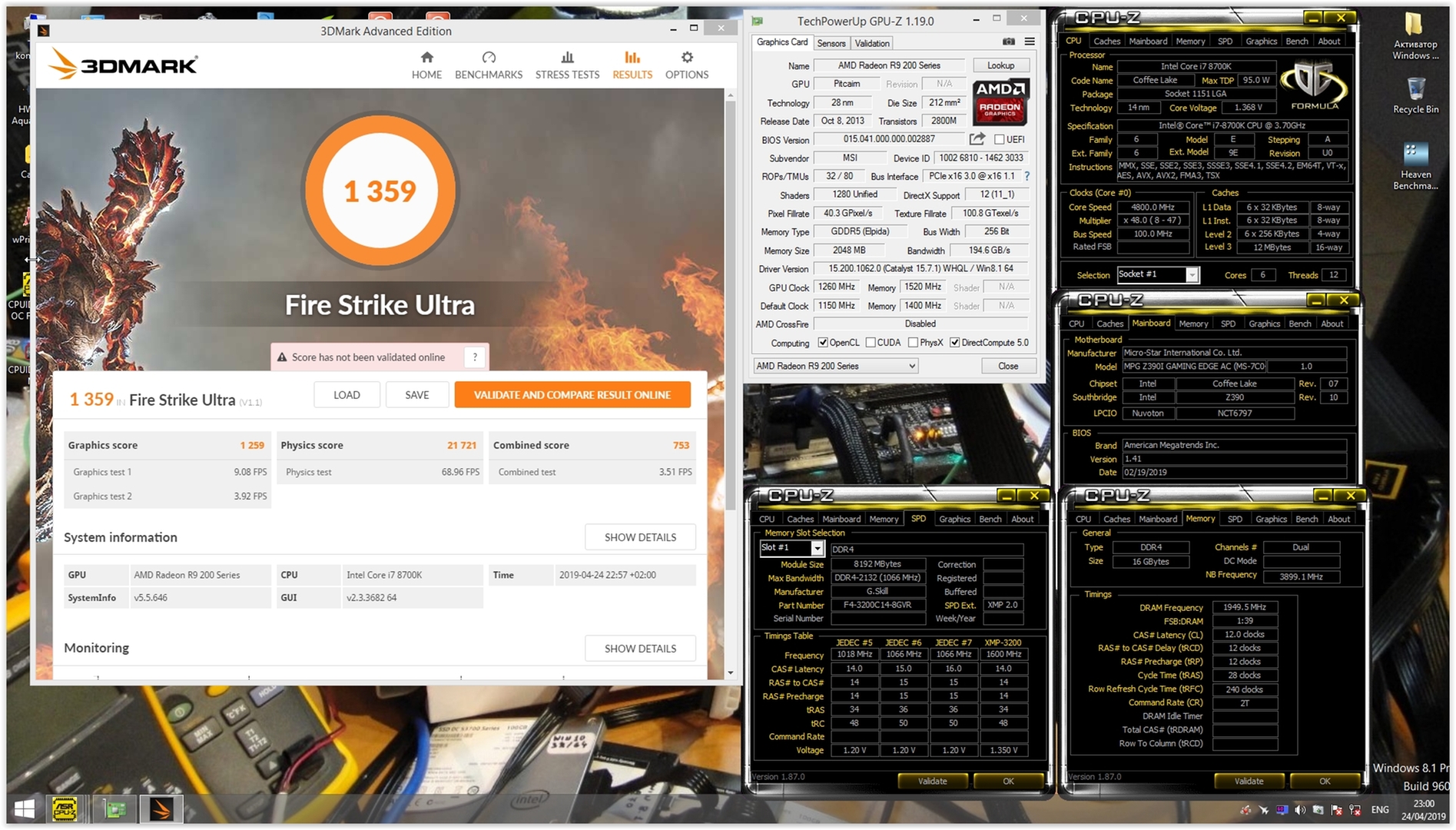Toggle the UEFI checkbox in GPU-Z
Viewport: 1456px width, 830px height.
1000,140
